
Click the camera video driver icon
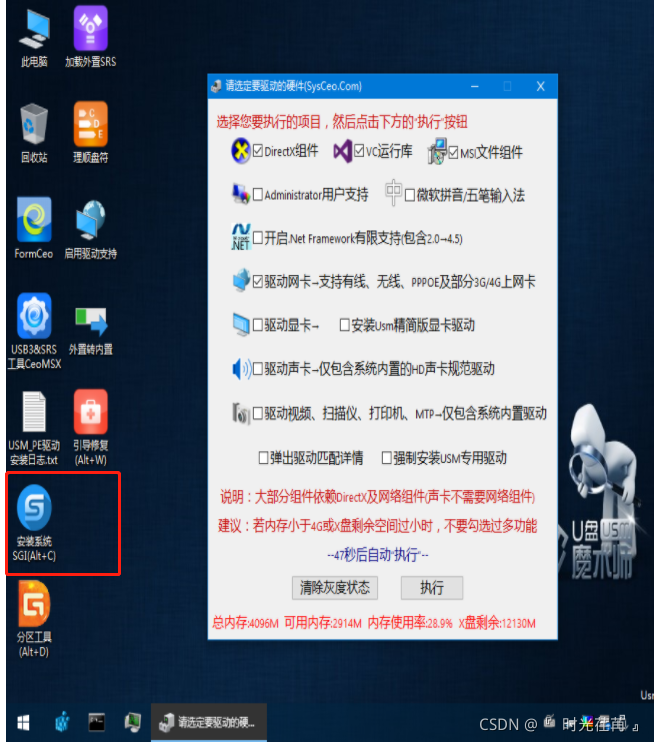[241, 414]
